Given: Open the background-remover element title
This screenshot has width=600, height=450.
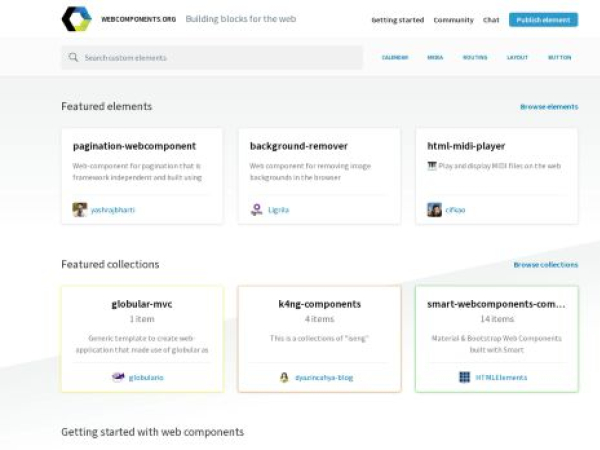Looking at the screenshot, I should click(x=299, y=146).
